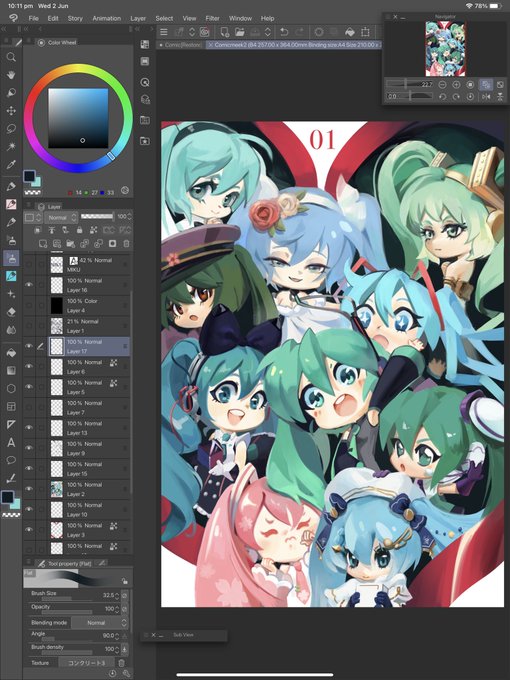Select the Gradient tool

(x=11, y=370)
